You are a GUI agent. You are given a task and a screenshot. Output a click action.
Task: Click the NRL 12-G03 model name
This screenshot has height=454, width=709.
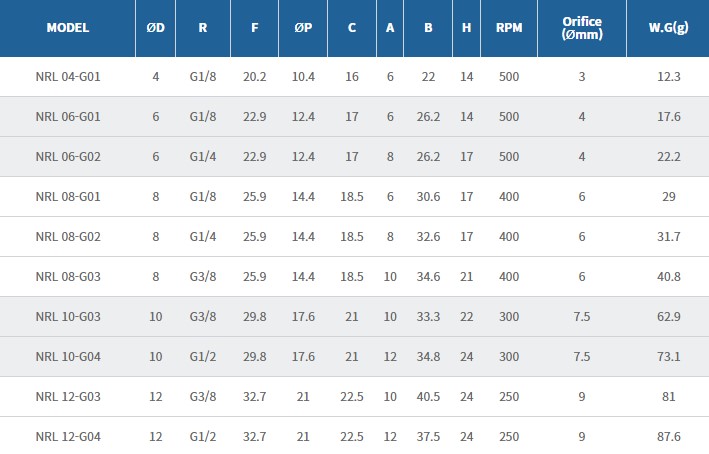tap(68, 397)
